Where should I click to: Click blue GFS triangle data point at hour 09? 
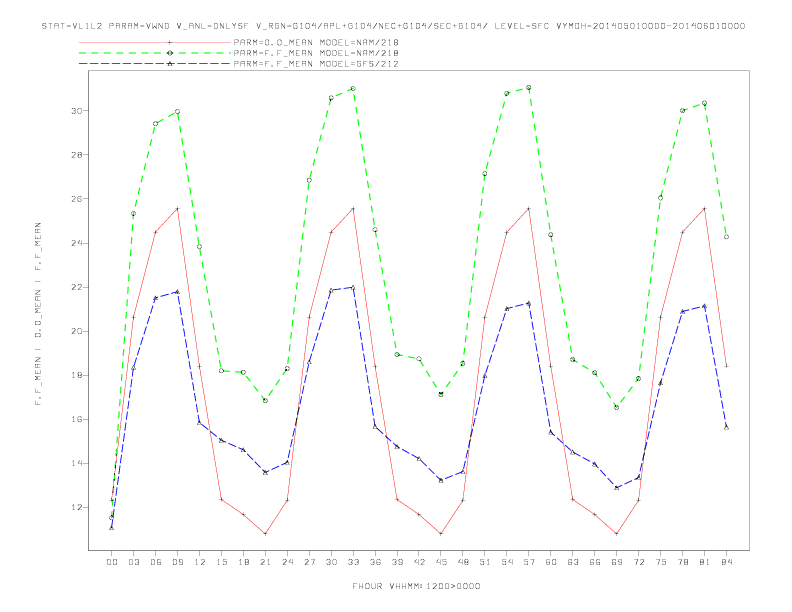click(177, 292)
